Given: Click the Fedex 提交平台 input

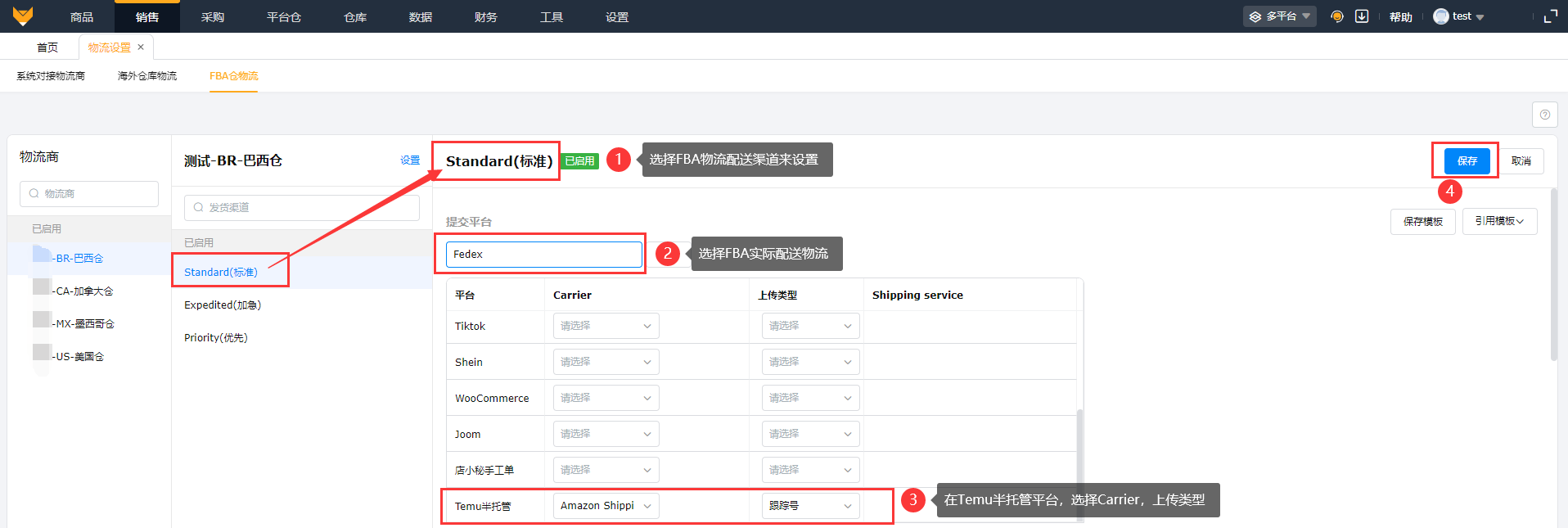Looking at the screenshot, I should coord(544,255).
